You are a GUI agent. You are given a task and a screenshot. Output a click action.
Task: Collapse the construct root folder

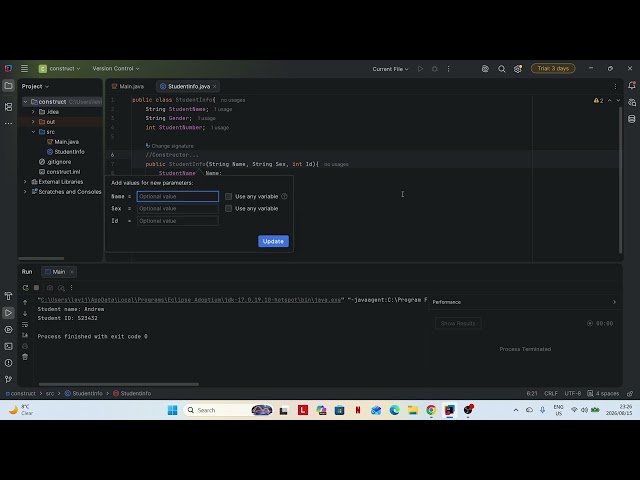[x=25, y=102]
